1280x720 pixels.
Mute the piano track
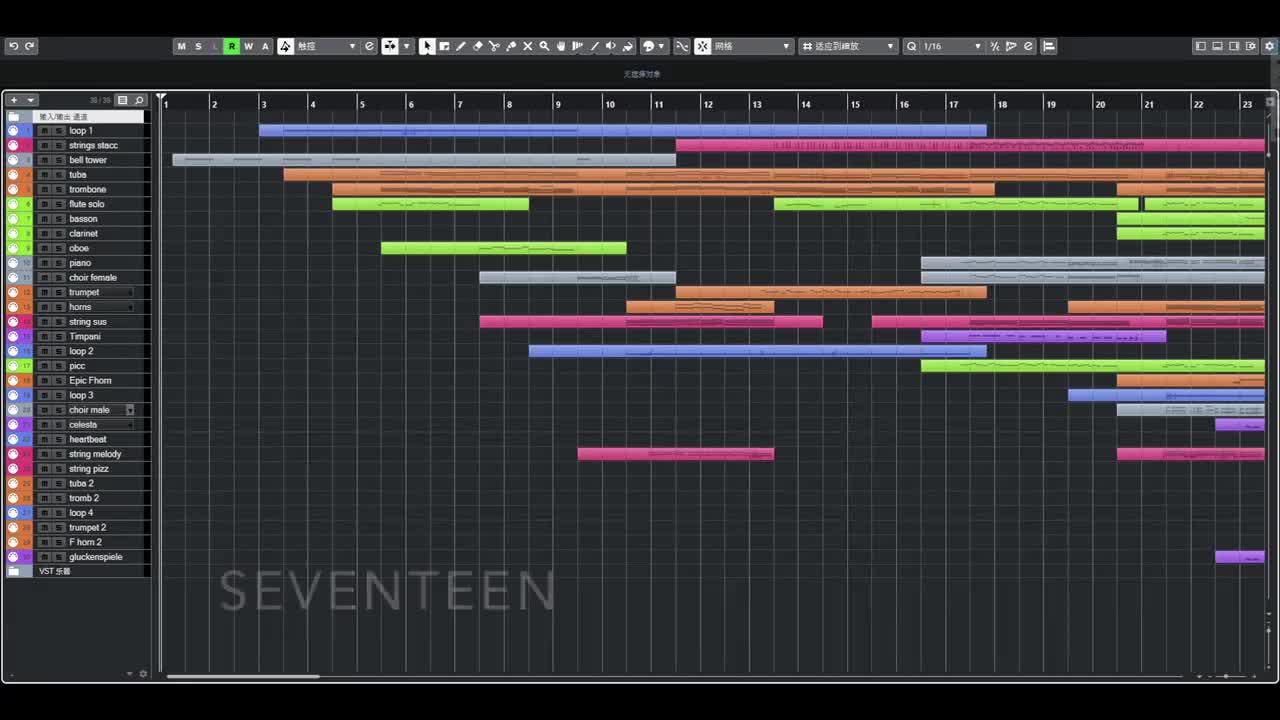click(44, 263)
